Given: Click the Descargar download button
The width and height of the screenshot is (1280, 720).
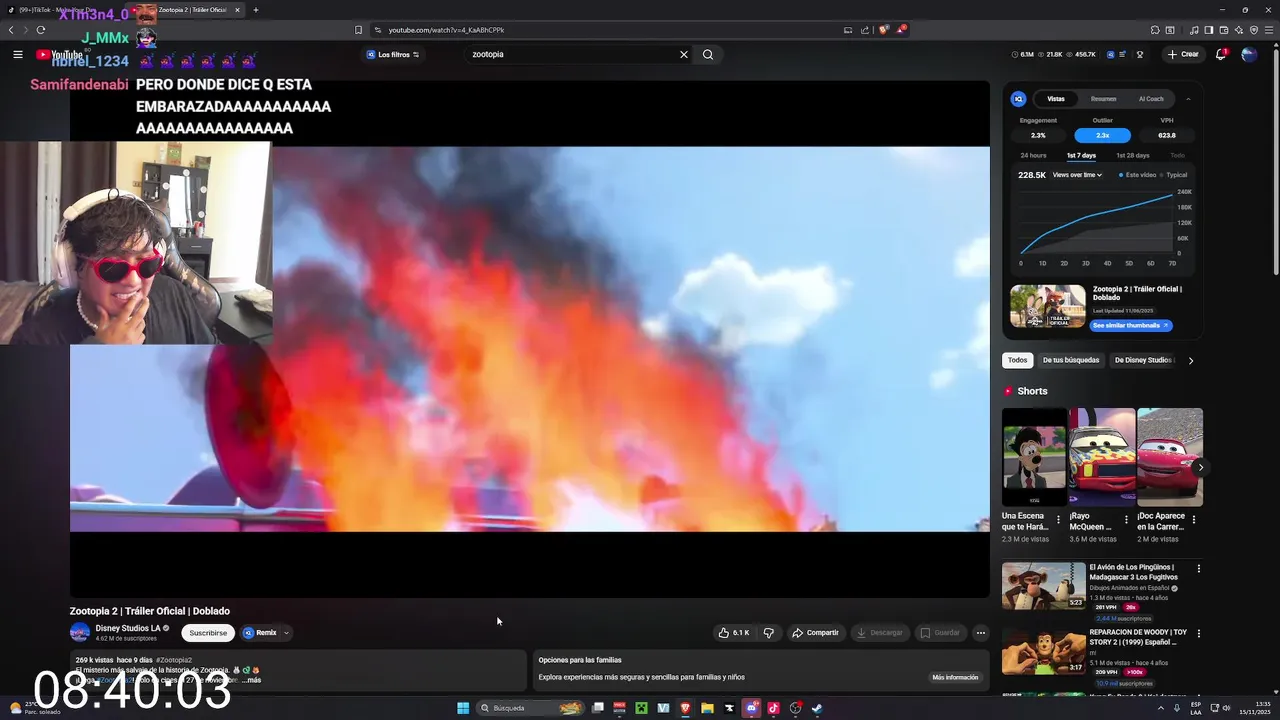Looking at the screenshot, I should [880, 632].
